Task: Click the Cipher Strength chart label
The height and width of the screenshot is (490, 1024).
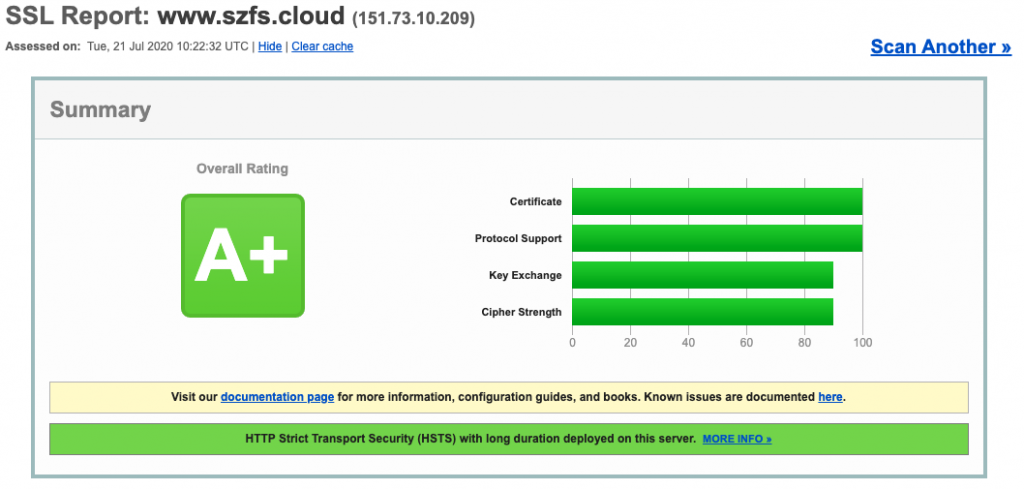Action: (521, 312)
